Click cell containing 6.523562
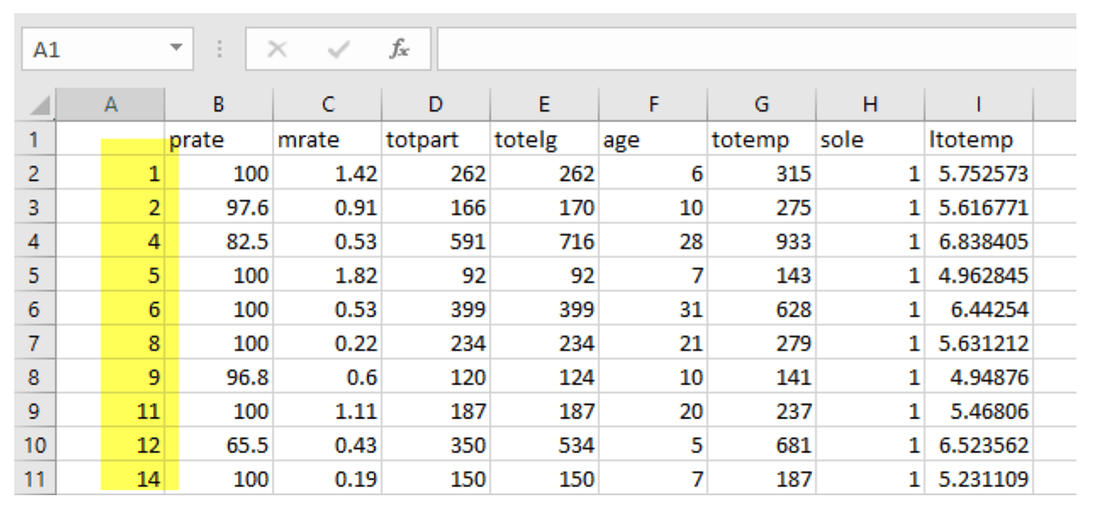Viewport: 1104px width, 517px height. (979, 444)
